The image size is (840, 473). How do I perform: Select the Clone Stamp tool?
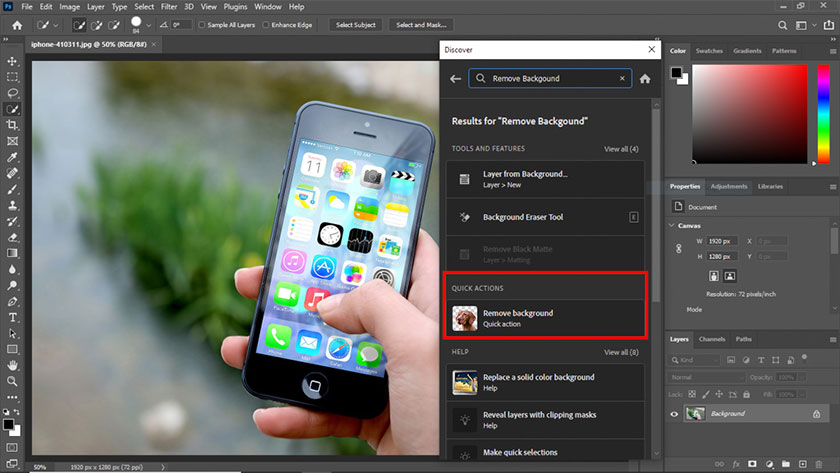pos(12,205)
